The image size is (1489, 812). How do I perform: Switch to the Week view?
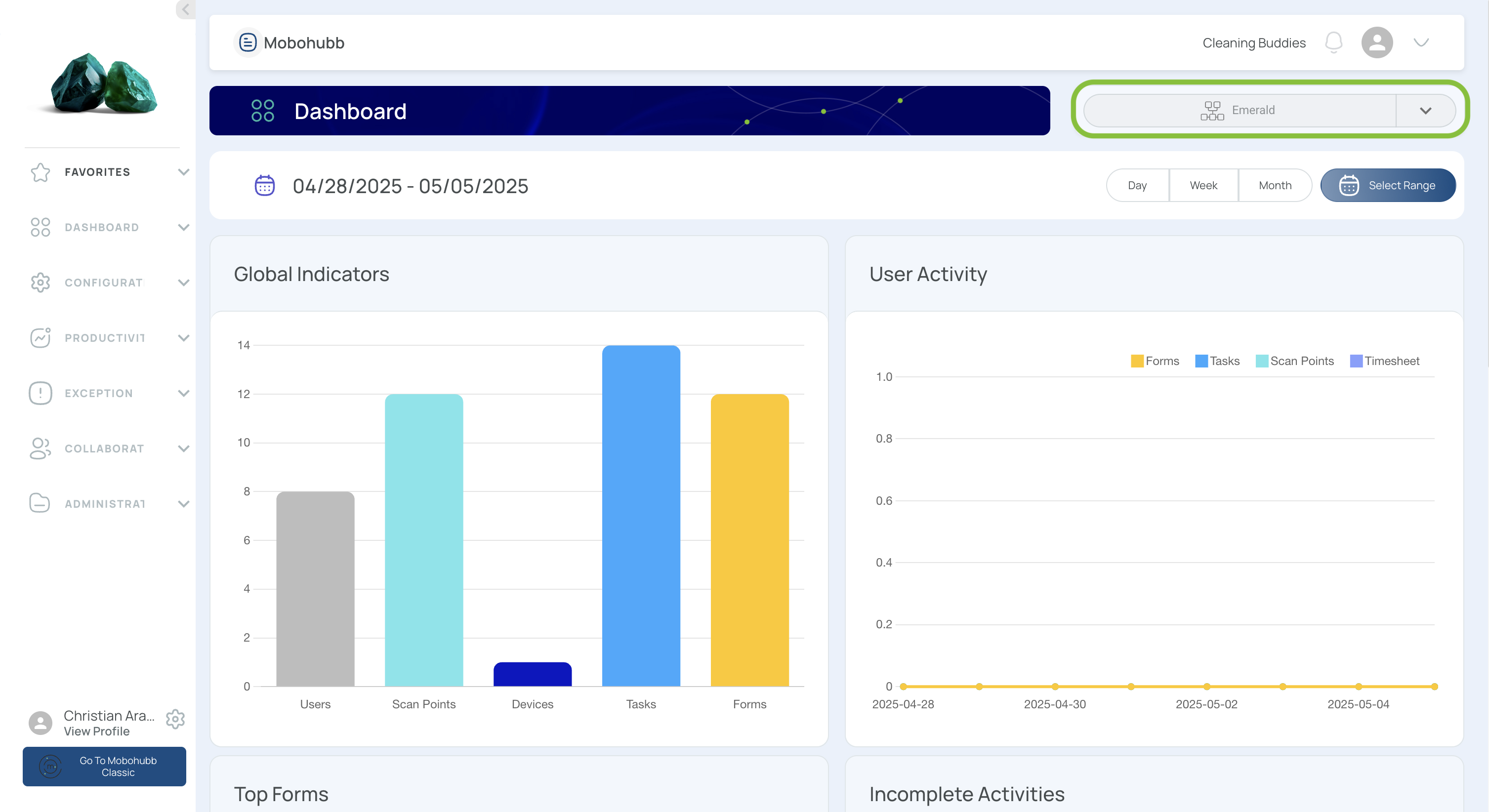click(1203, 186)
